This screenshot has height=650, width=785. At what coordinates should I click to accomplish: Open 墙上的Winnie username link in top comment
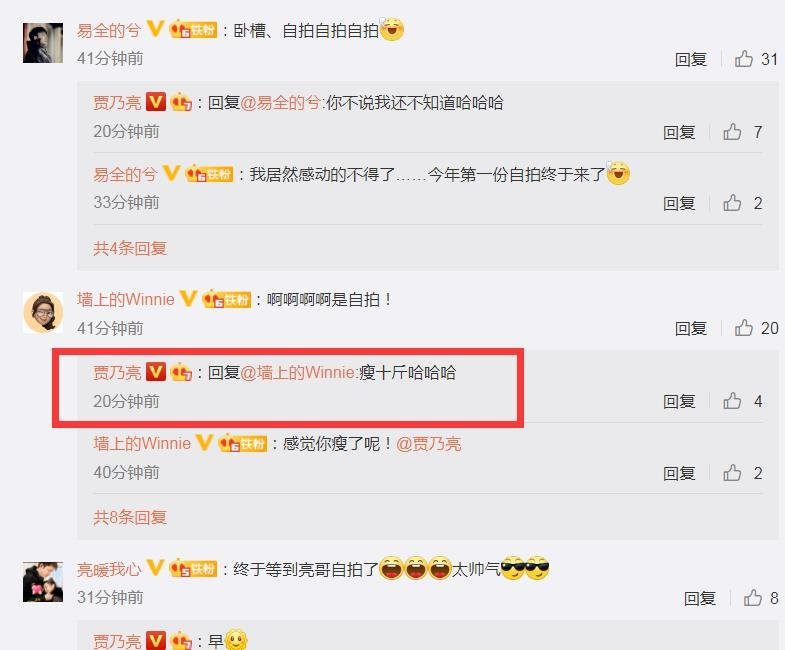pyautogui.click(x=126, y=299)
